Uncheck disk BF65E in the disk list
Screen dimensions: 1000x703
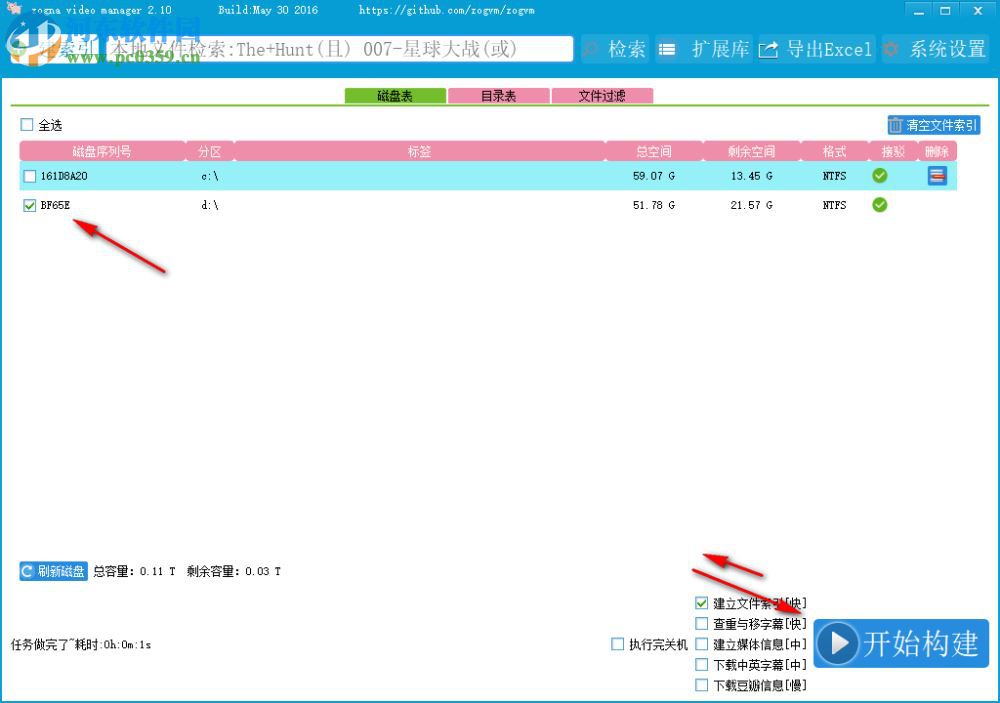point(29,205)
